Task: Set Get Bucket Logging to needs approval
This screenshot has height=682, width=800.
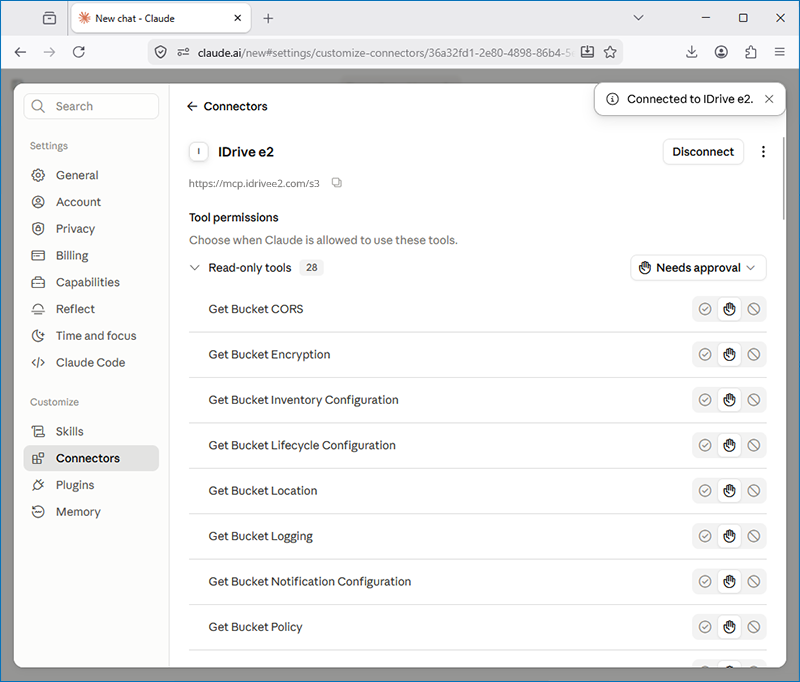Action: pos(730,536)
